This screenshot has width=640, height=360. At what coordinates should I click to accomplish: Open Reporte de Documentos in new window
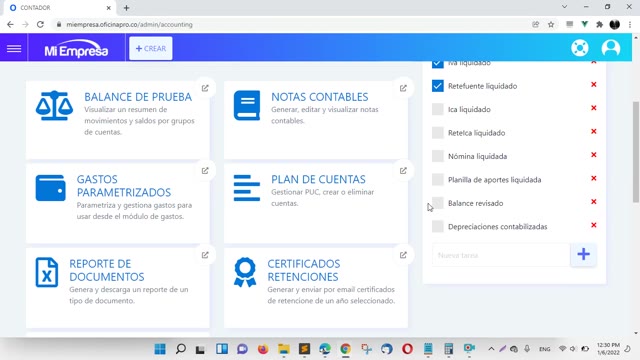[x=205, y=255]
